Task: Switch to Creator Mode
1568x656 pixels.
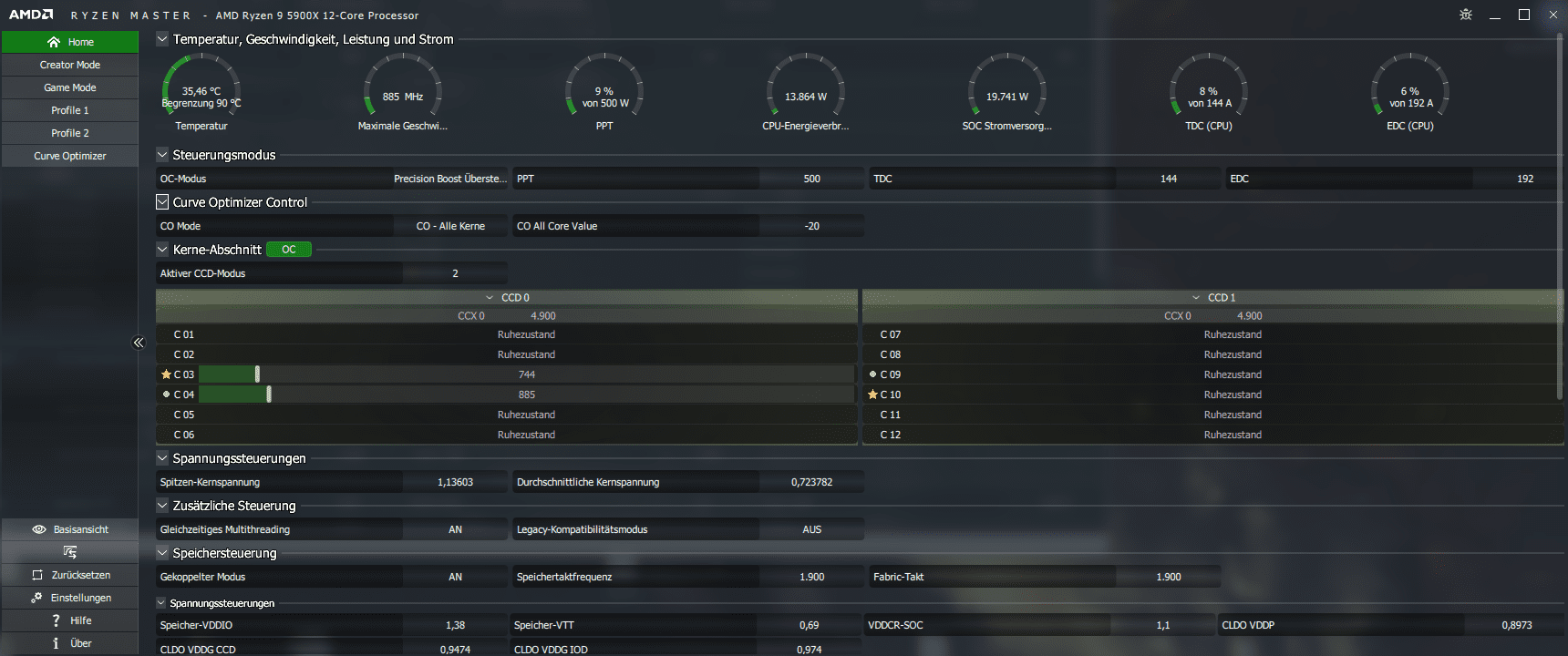Action: tap(70, 65)
